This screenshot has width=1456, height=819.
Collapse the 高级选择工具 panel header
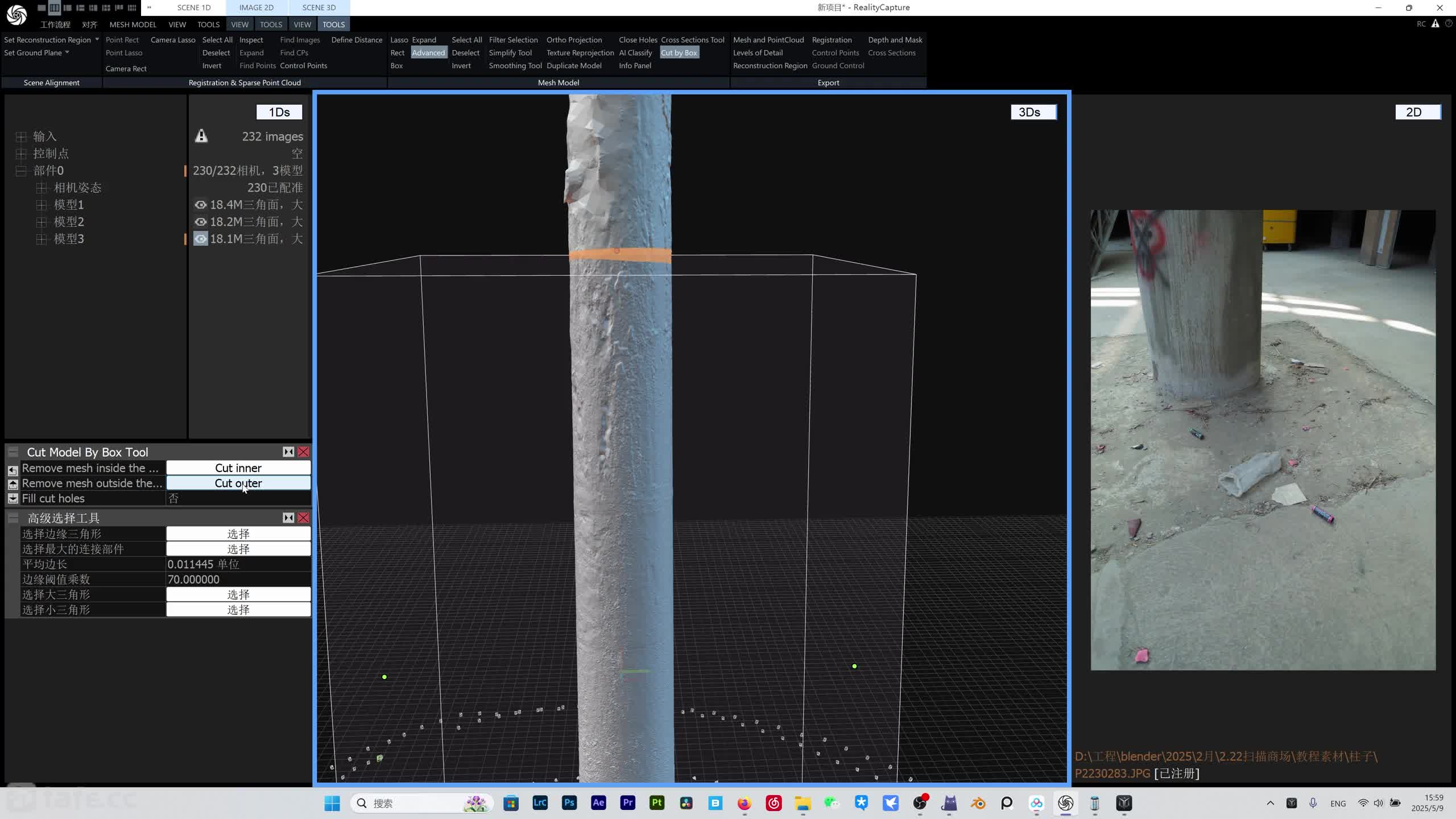pyautogui.click(x=13, y=518)
